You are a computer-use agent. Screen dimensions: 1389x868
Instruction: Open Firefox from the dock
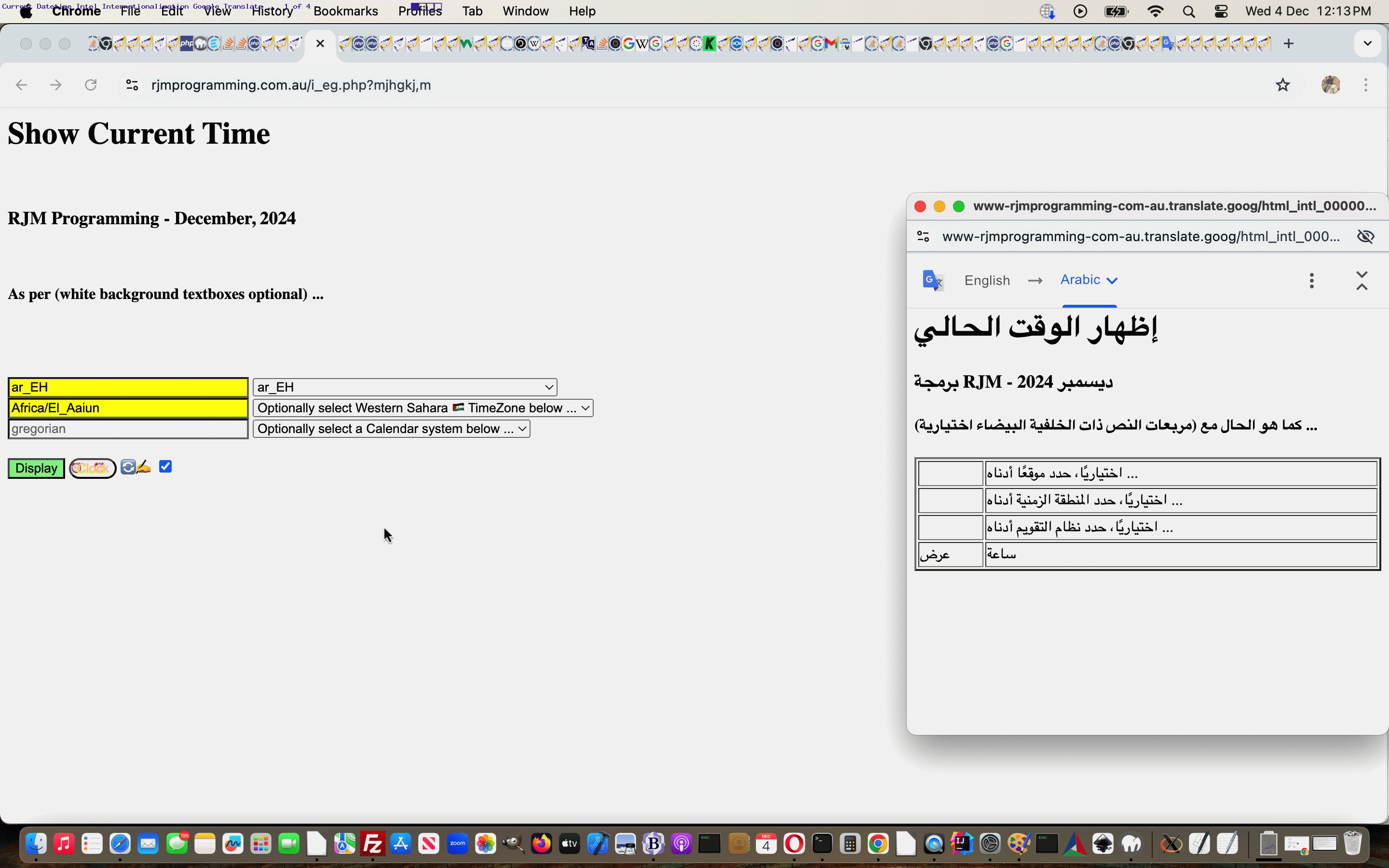541,844
